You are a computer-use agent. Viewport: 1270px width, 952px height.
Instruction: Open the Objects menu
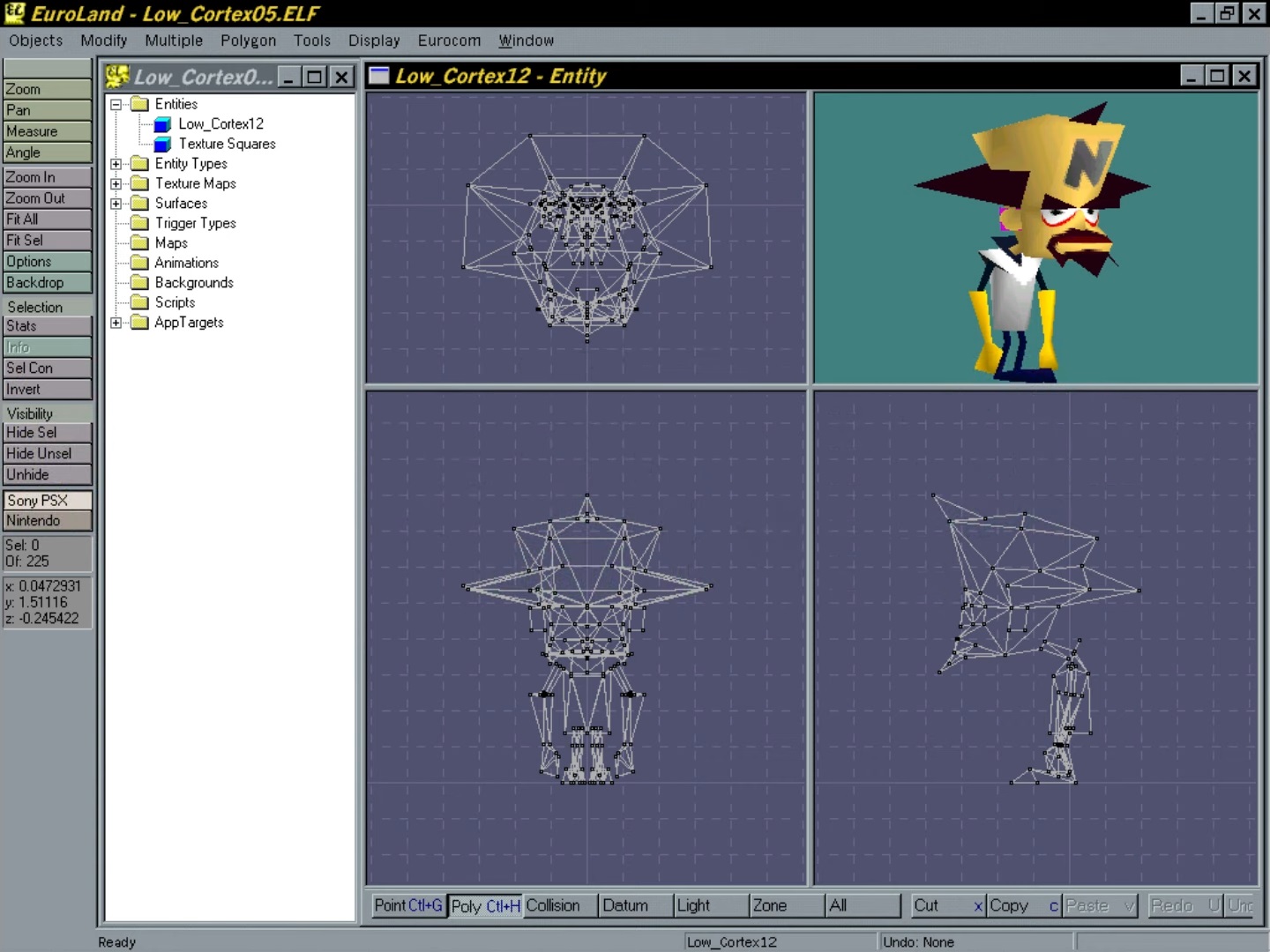pyautogui.click(x=36, y=41)
